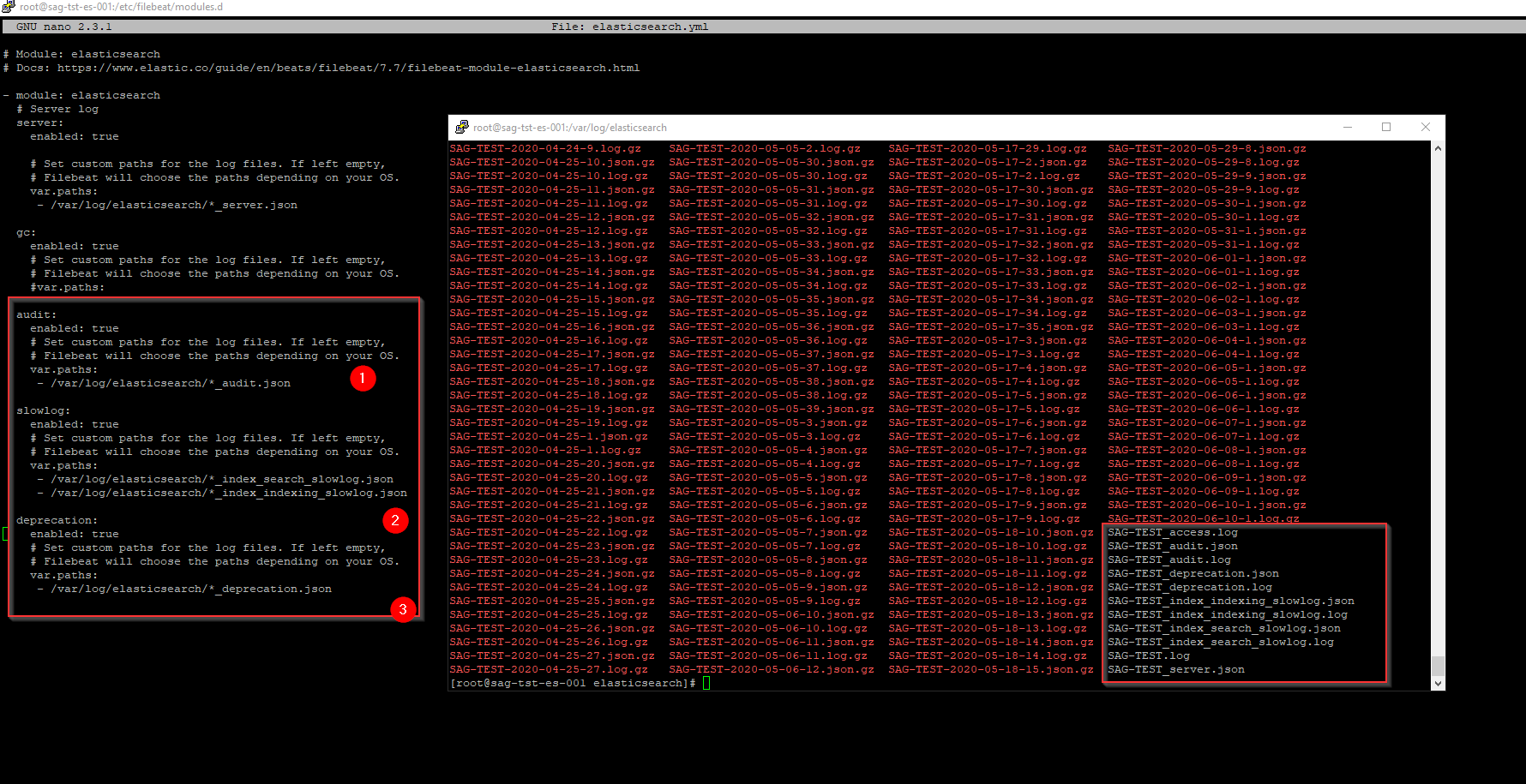The width and height of the screenshot is (1526, 784).
Task: Click the file name 'SAG-TEST-2020-06-01-1.json.gz'
Action: point(1207,258)
